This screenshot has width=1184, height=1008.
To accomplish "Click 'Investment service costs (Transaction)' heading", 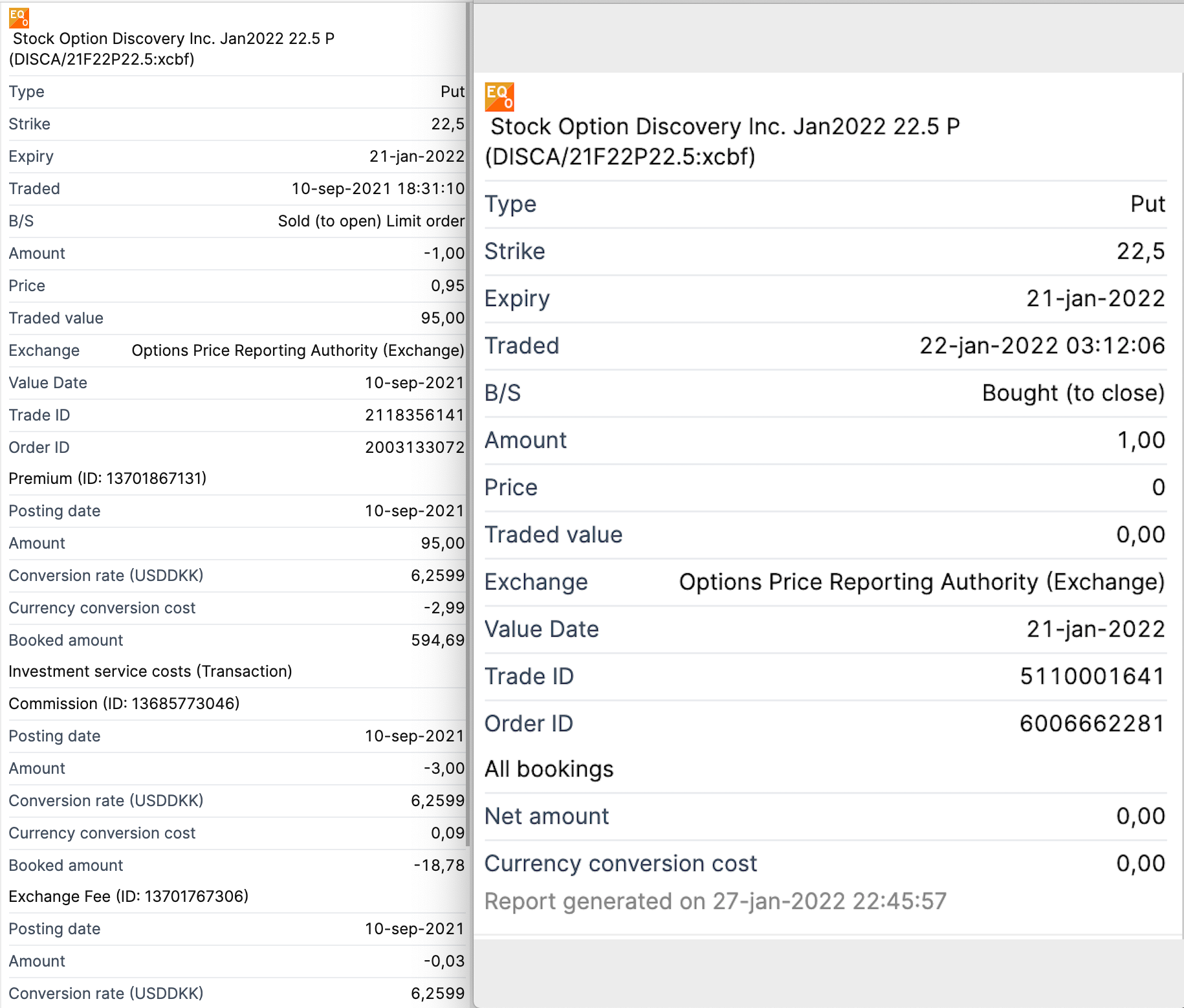I will [150, 672].
